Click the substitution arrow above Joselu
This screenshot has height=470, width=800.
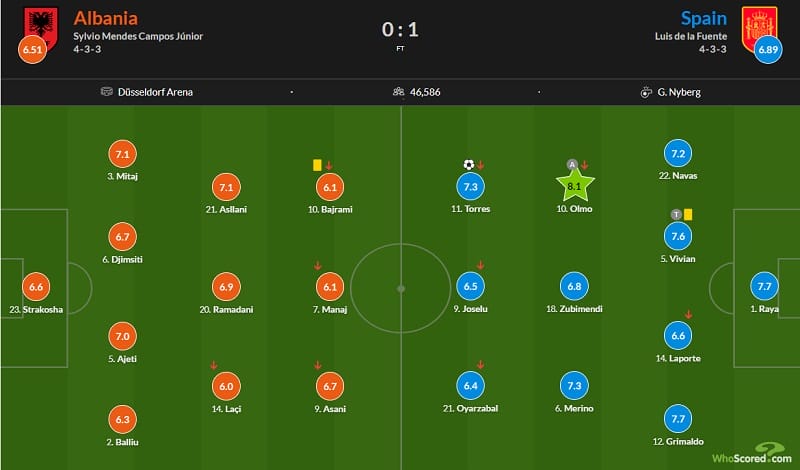(x=481, y=265)
